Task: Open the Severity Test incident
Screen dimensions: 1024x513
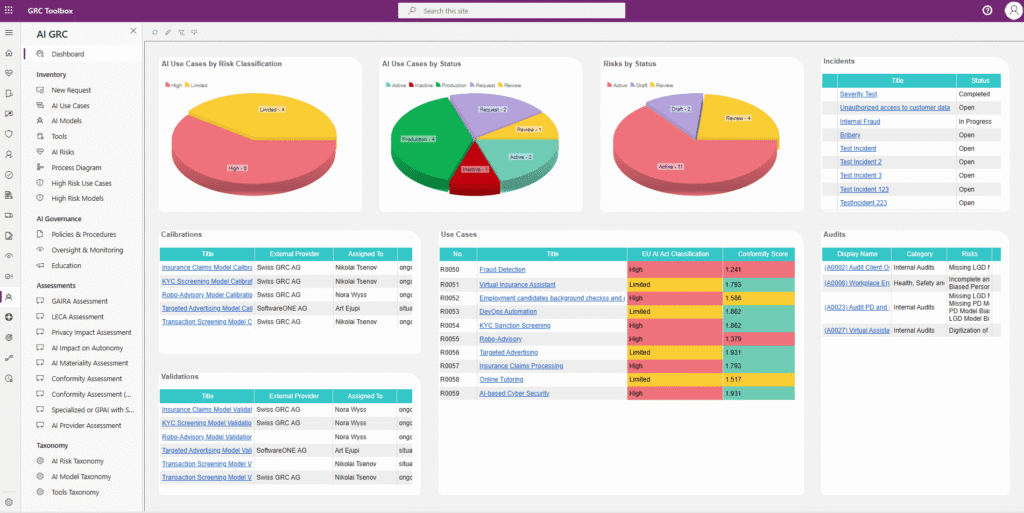Action: click(858, 94)
